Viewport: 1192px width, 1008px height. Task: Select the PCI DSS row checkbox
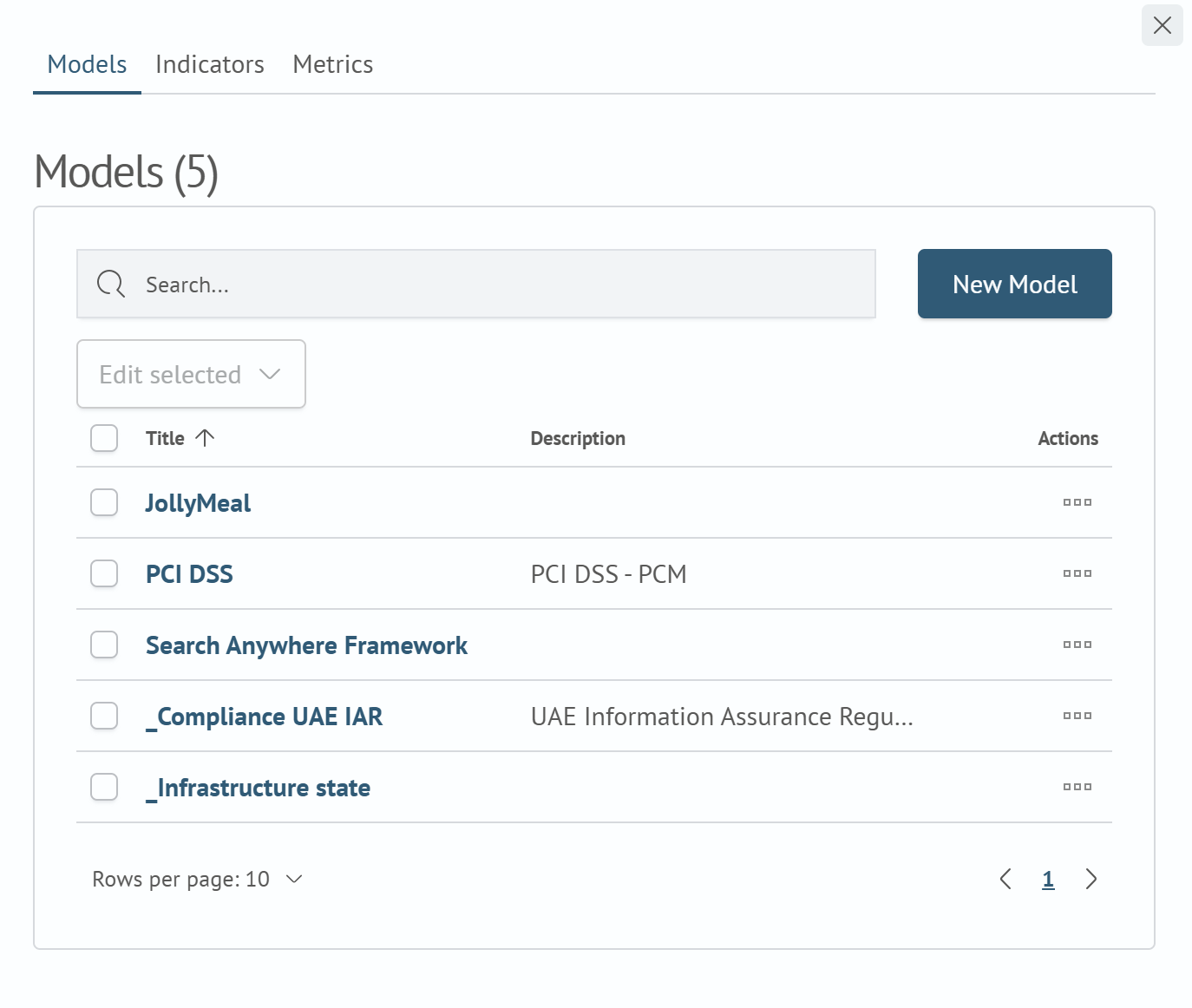click(104, 573)
